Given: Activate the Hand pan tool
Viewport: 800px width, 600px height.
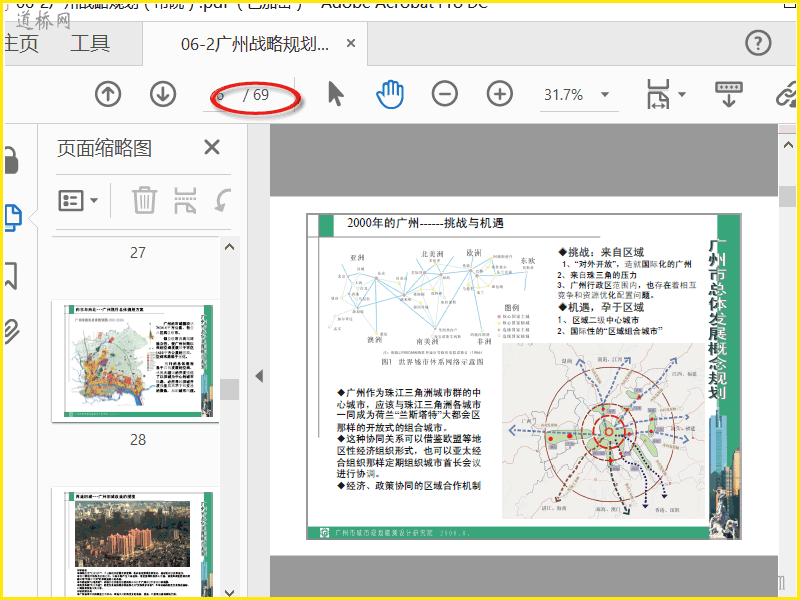Looking at the screenshot, I should pyautogui.click(x=389, y=94).
